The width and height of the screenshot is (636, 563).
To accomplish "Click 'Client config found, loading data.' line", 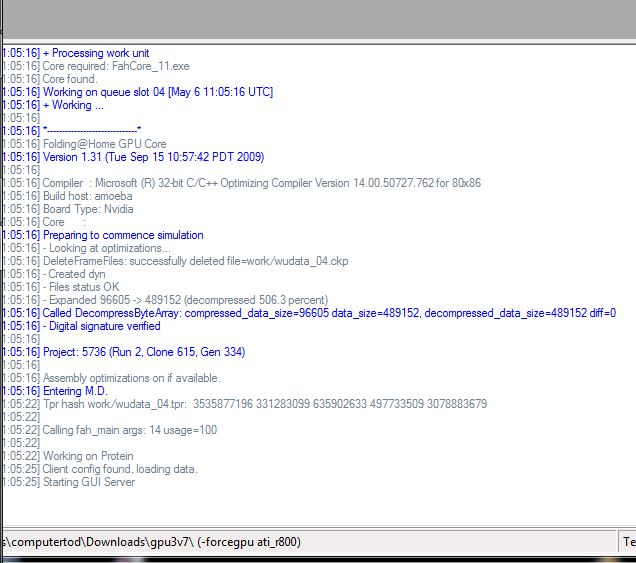I will (100, 468).
